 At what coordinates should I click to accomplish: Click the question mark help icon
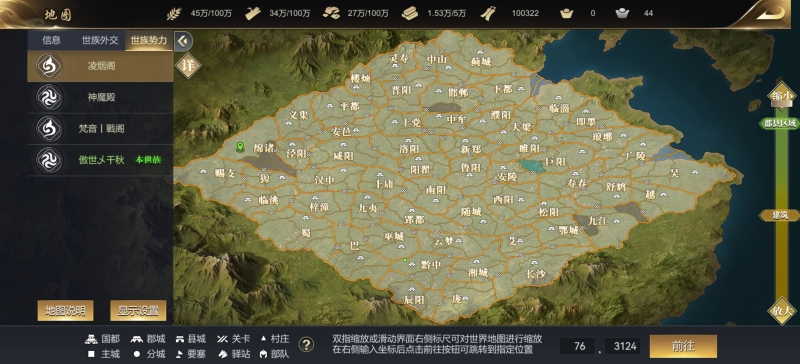click(x=306, y=345)
